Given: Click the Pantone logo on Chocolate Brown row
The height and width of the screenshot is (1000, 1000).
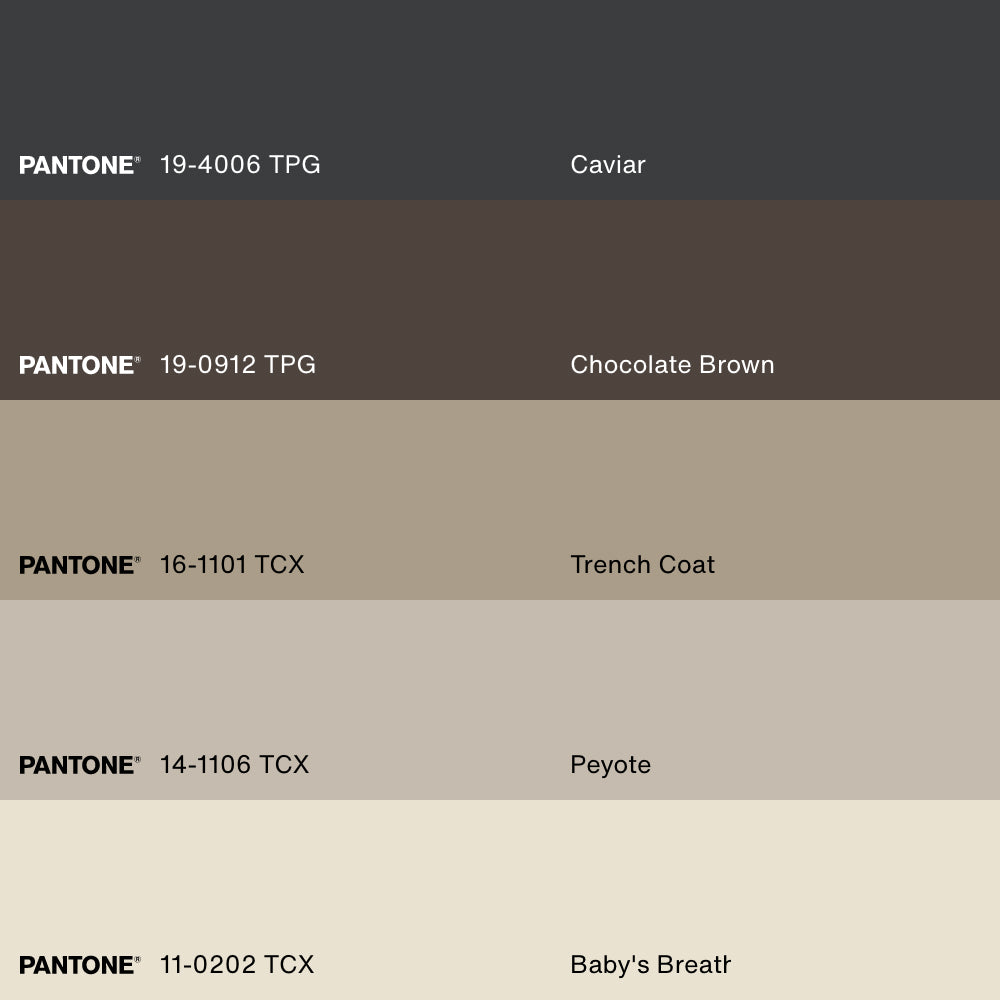Looking at the screenshot, I should click(x=79, y=365).
